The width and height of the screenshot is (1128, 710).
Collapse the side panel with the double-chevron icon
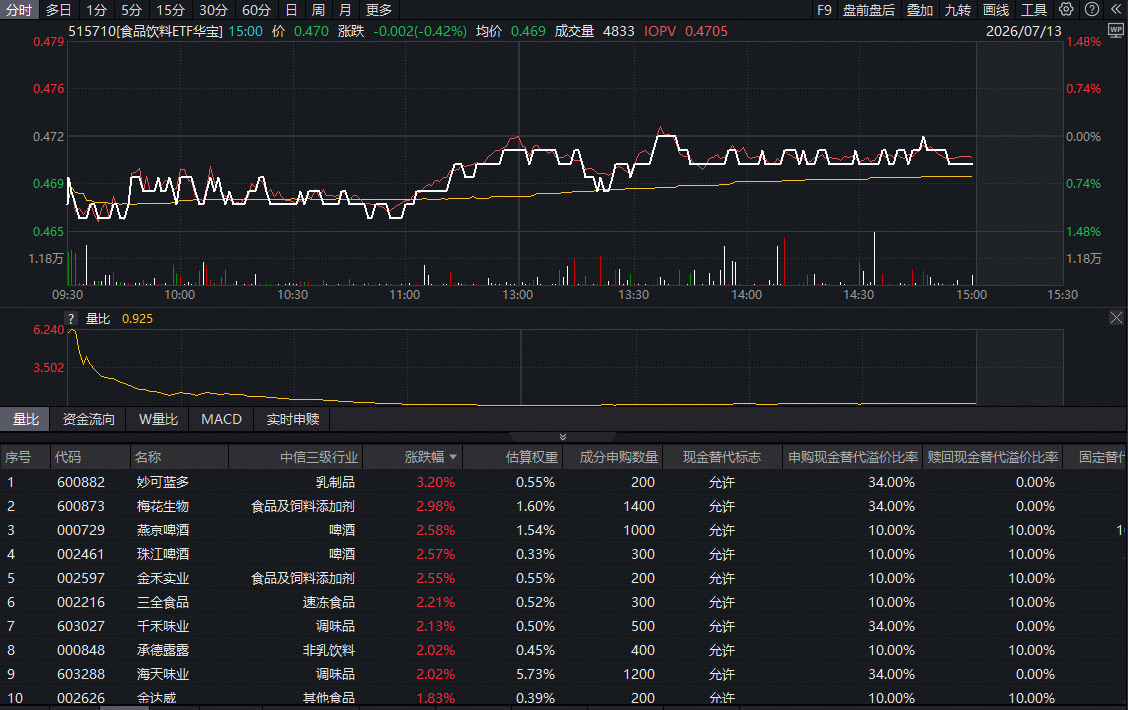point(1116,9)
